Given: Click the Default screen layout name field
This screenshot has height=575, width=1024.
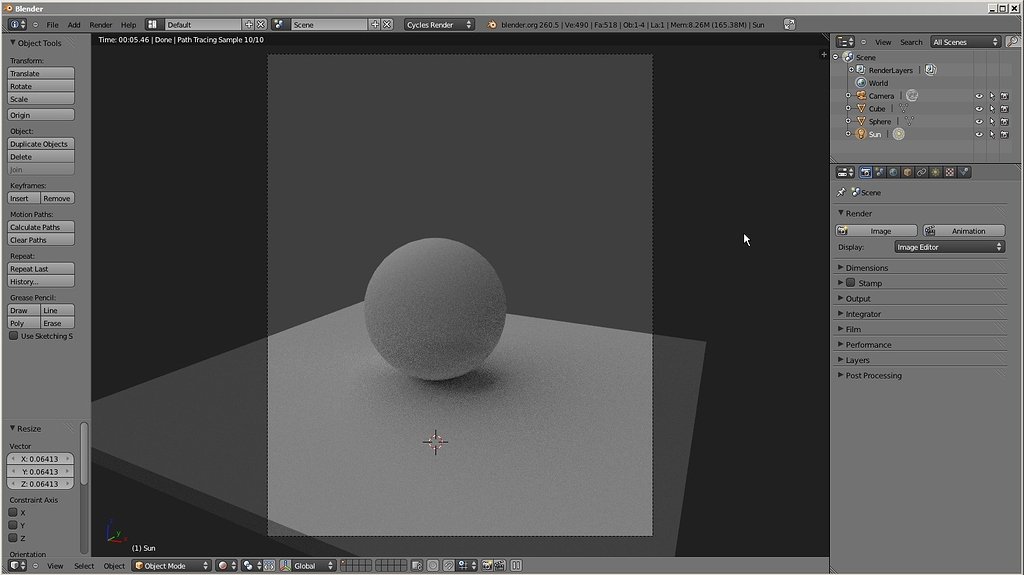Looking at the screenshot, I should pos(203,25).
